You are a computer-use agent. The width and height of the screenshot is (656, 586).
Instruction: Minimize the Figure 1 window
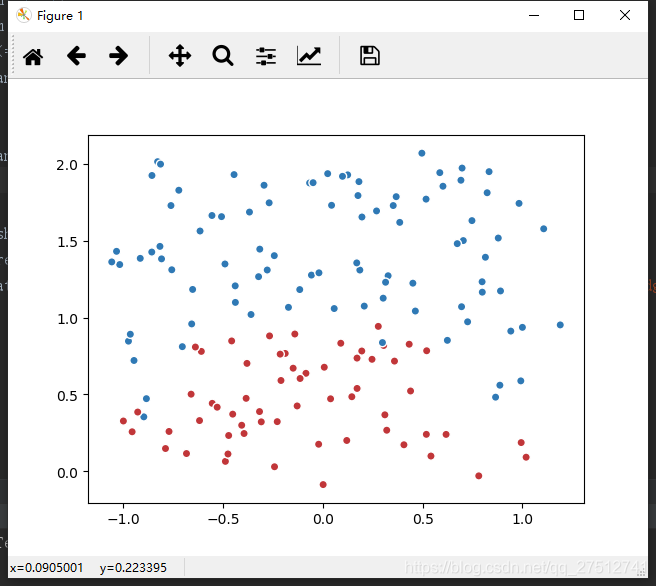click(x=534, y=15)
